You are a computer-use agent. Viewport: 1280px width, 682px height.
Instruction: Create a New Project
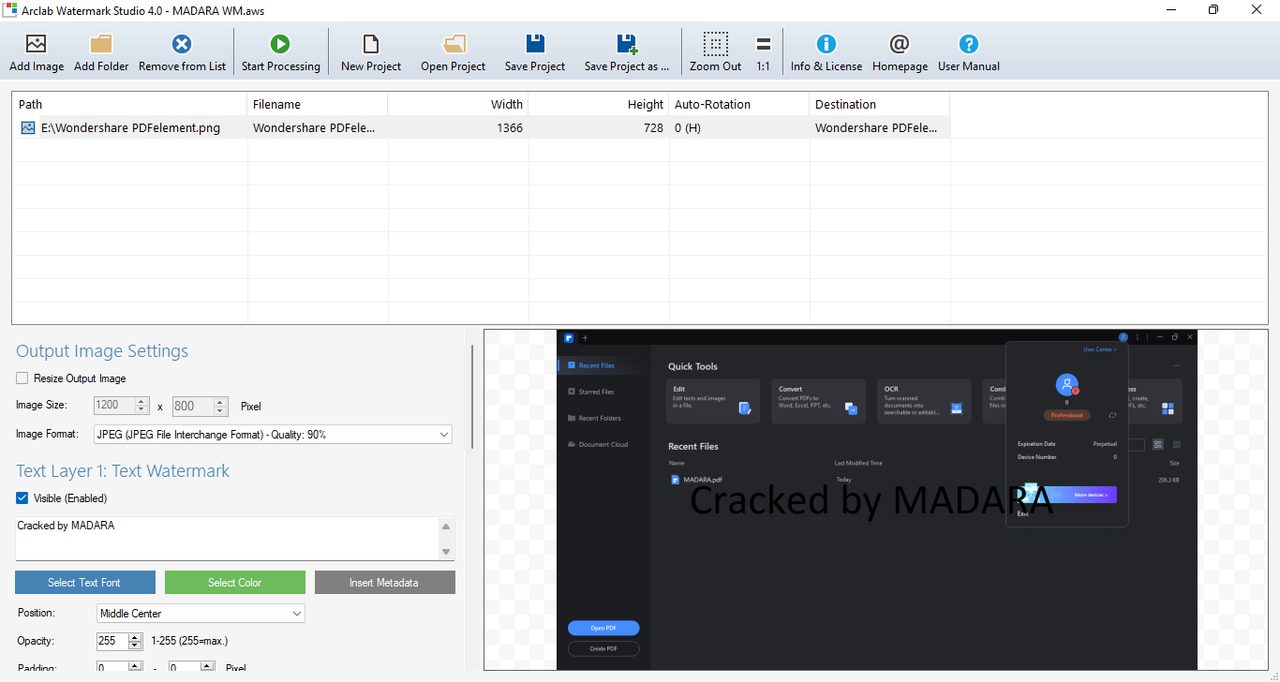pos(371,52)
